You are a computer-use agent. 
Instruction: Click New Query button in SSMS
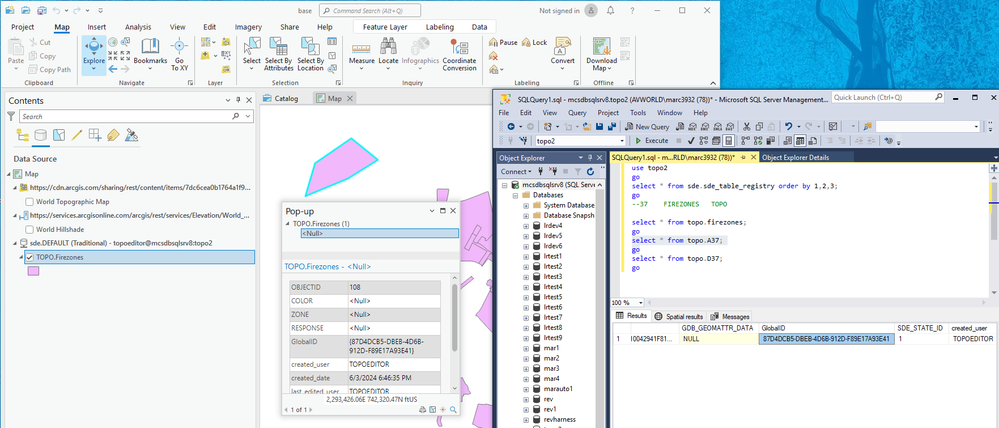click(647, 127)
